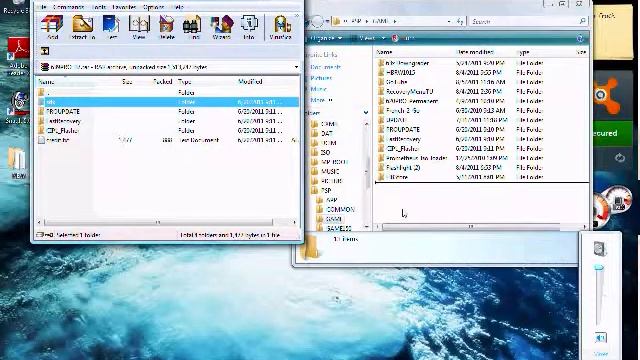This screenshot has height=360, width=640.
Task: Click the Explorer search magnifier icon
Action: tap(582, 21)
